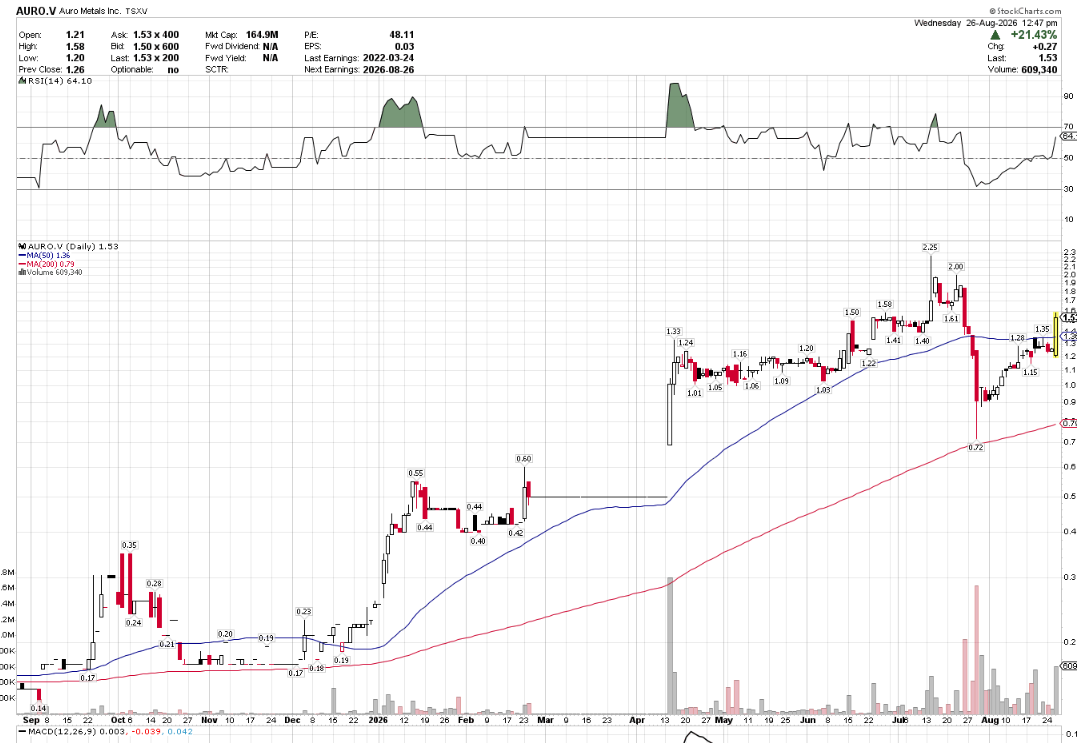Click the yellow-highlighted latest candlestick
This screenshot has height=743, width=1077.
(x=1056, y=334)
